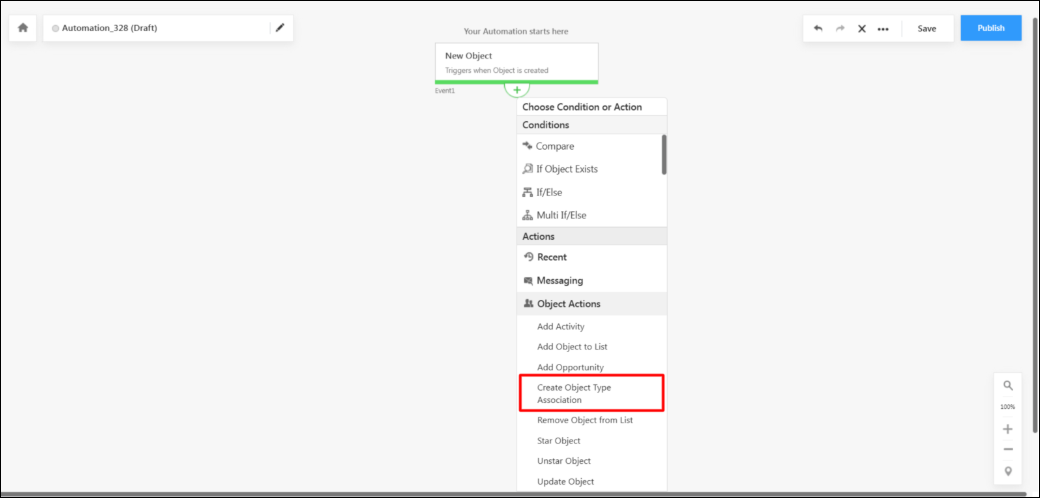Click the pencil icon to rename automation

[280, 28]
